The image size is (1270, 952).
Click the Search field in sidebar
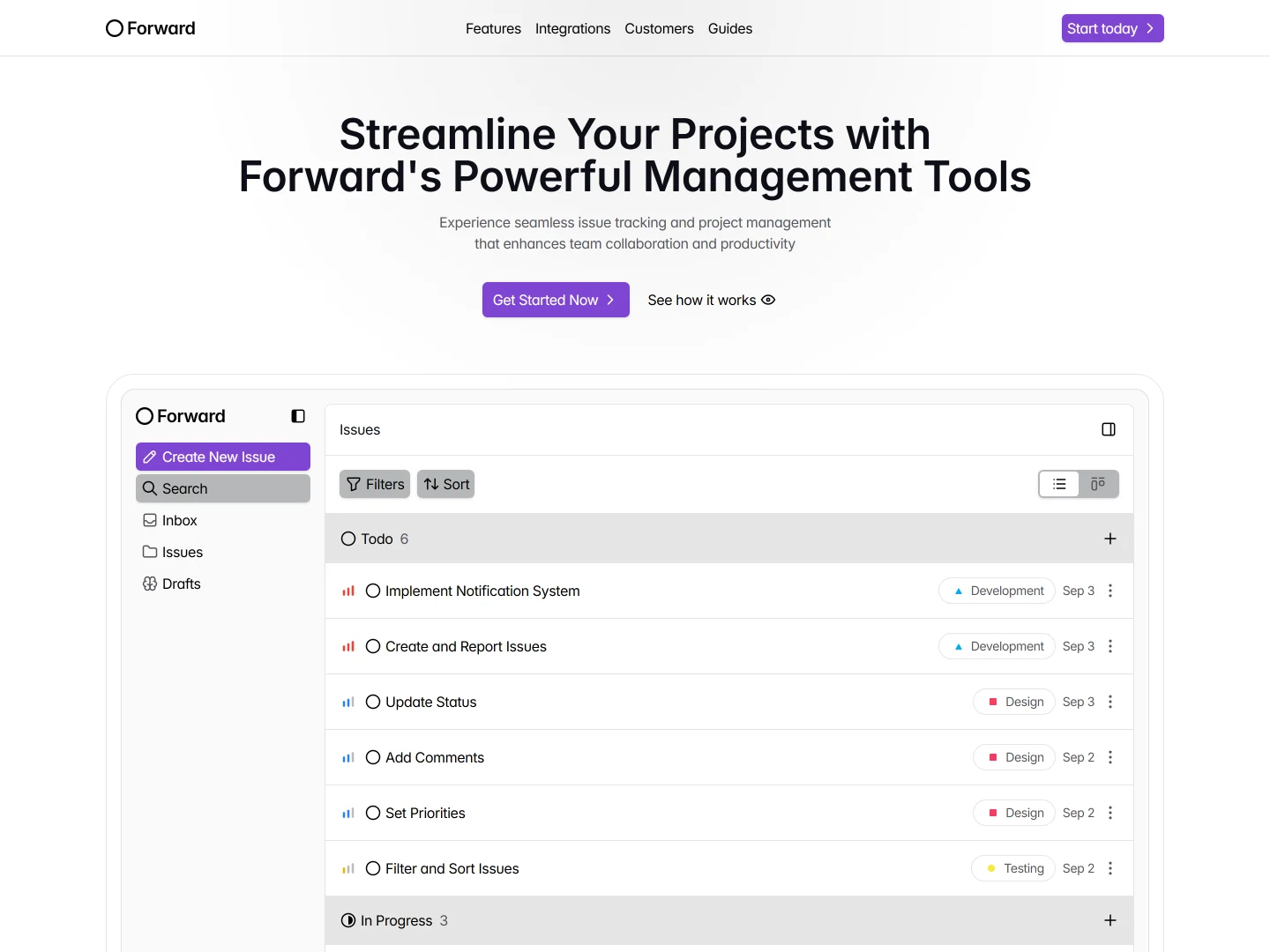[223, 488]
